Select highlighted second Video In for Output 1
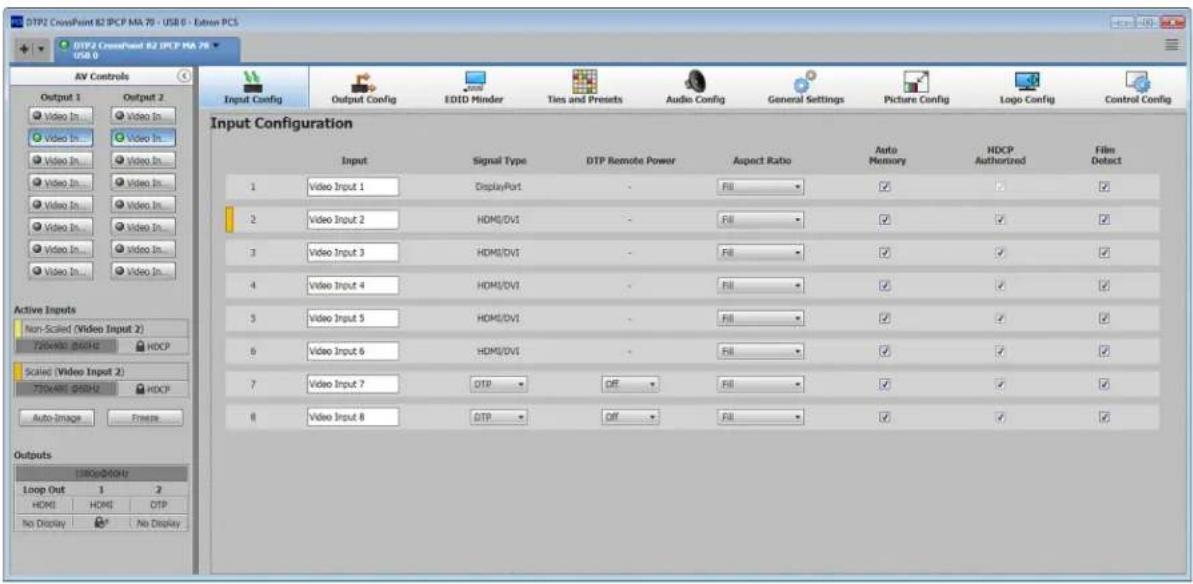The image size is (1193, 584). point(60,138)
